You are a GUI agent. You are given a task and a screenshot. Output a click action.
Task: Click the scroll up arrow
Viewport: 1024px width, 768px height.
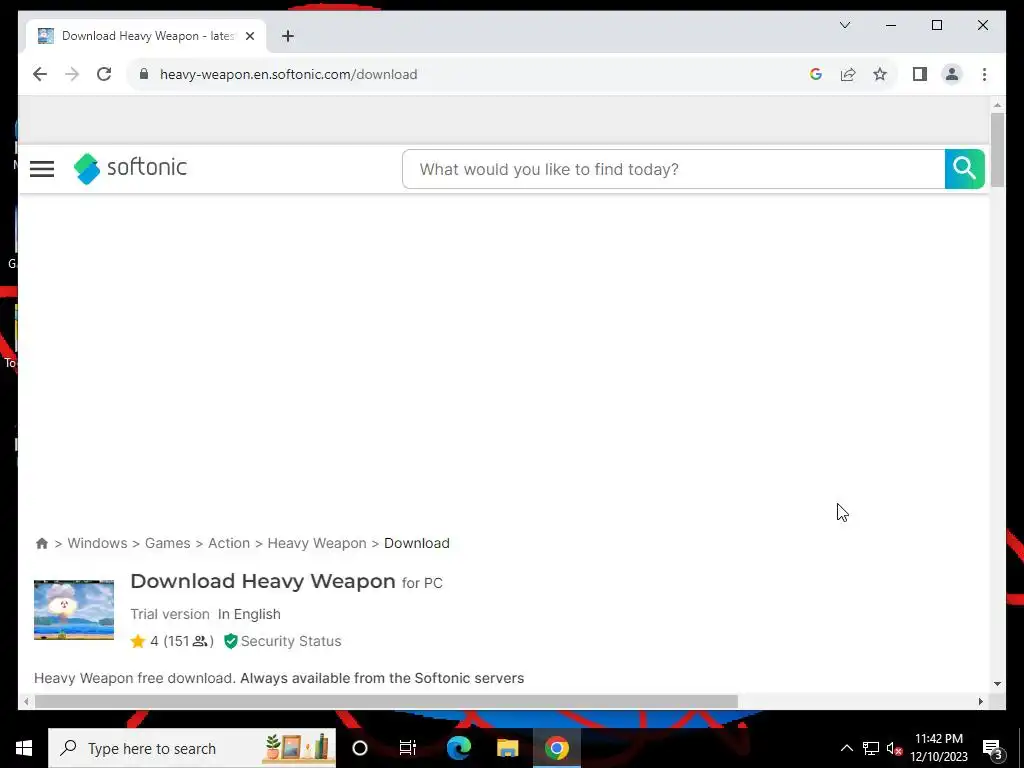click(997, 105)
